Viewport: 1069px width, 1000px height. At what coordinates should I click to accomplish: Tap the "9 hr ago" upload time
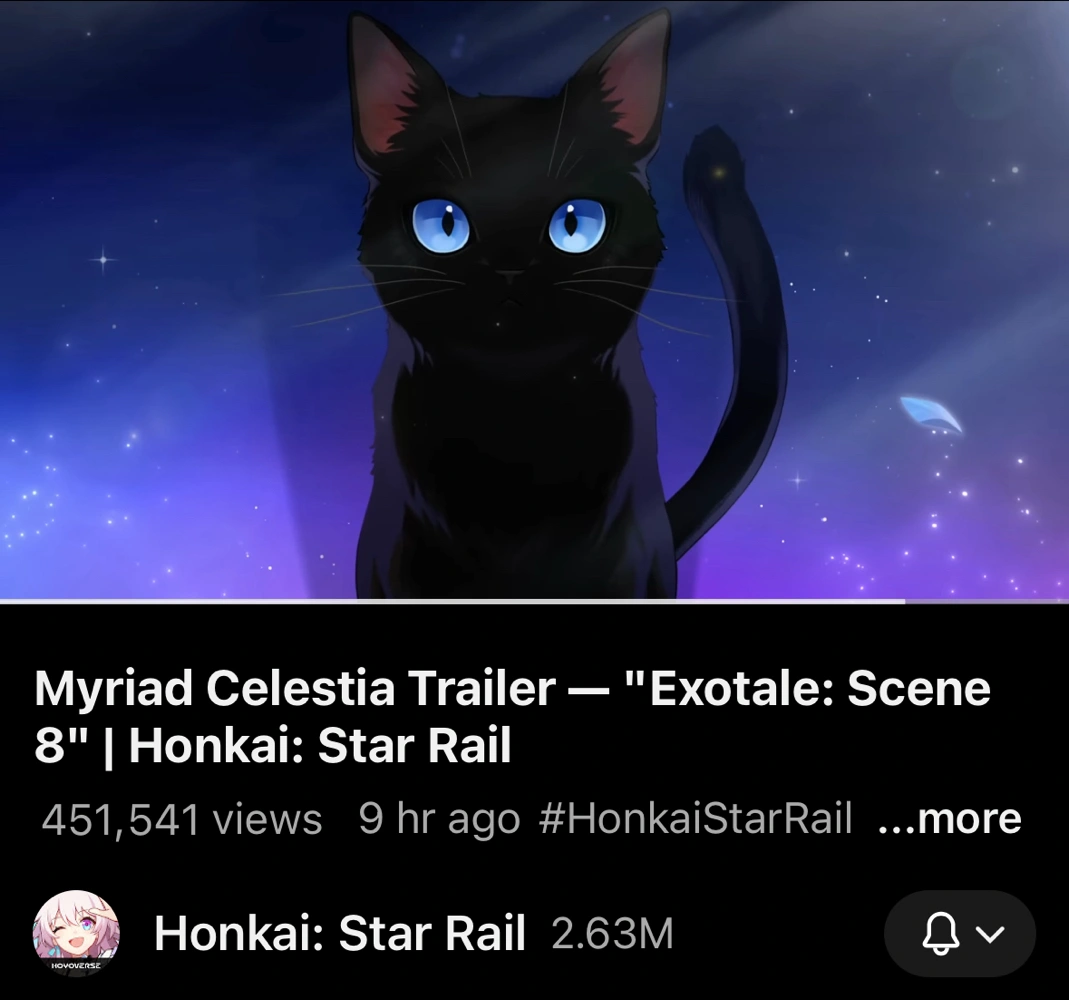(439, 819)
